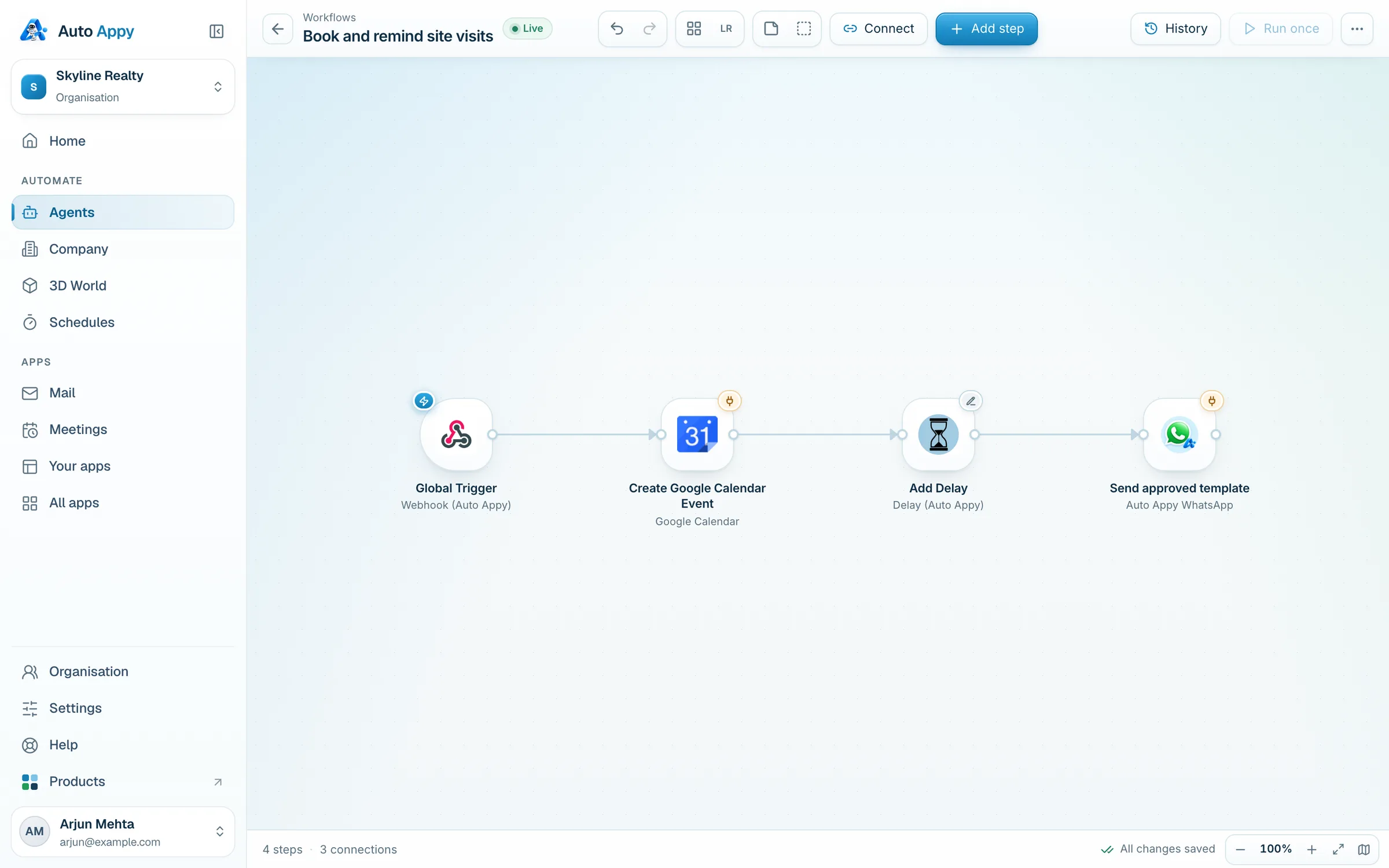This screenshot has width=1389, height=868.
Task: Click the plug badge on Google Calendar node
Action: tap(729, 400)
